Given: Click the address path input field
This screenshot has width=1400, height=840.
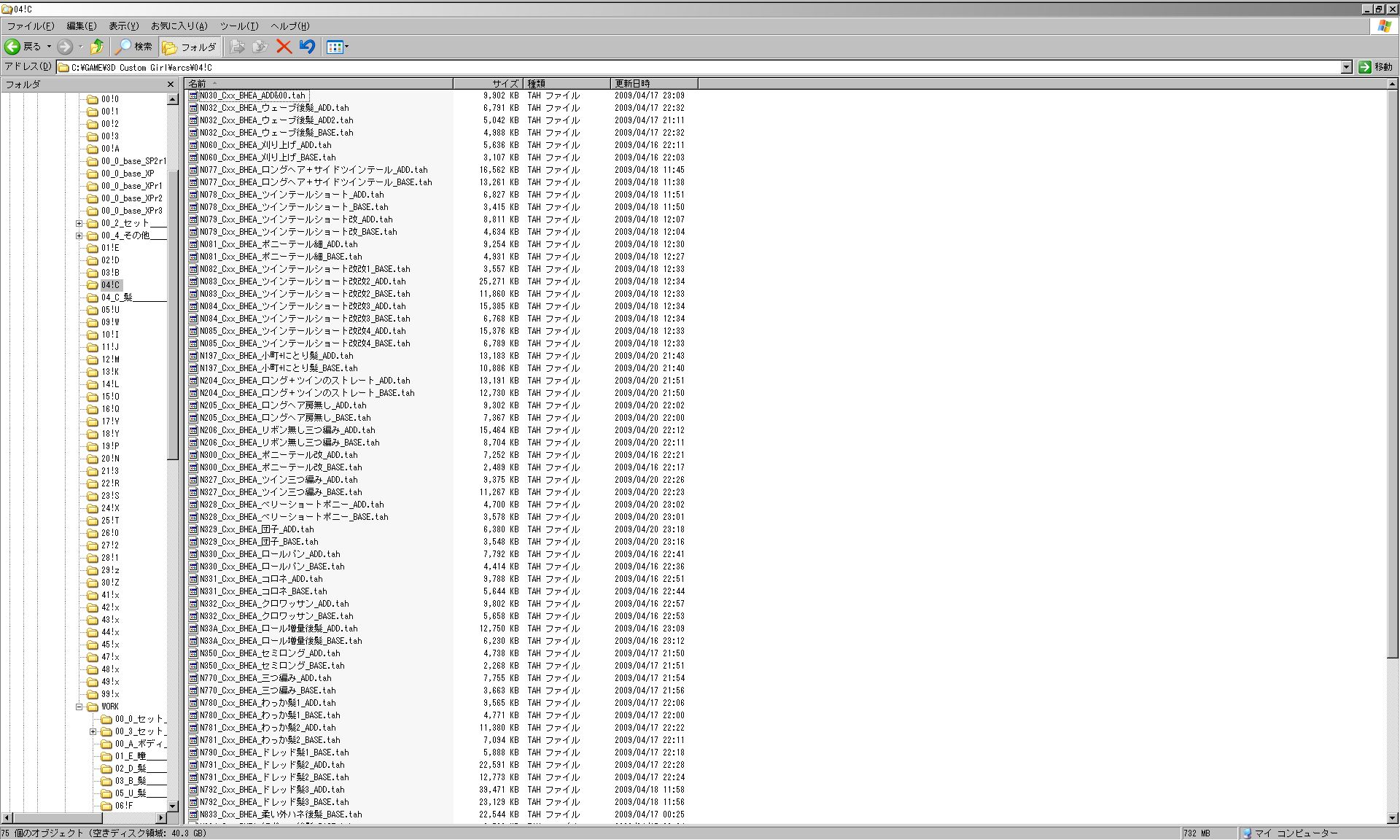Looking at the screenshot, I should [x=656, y=67].
